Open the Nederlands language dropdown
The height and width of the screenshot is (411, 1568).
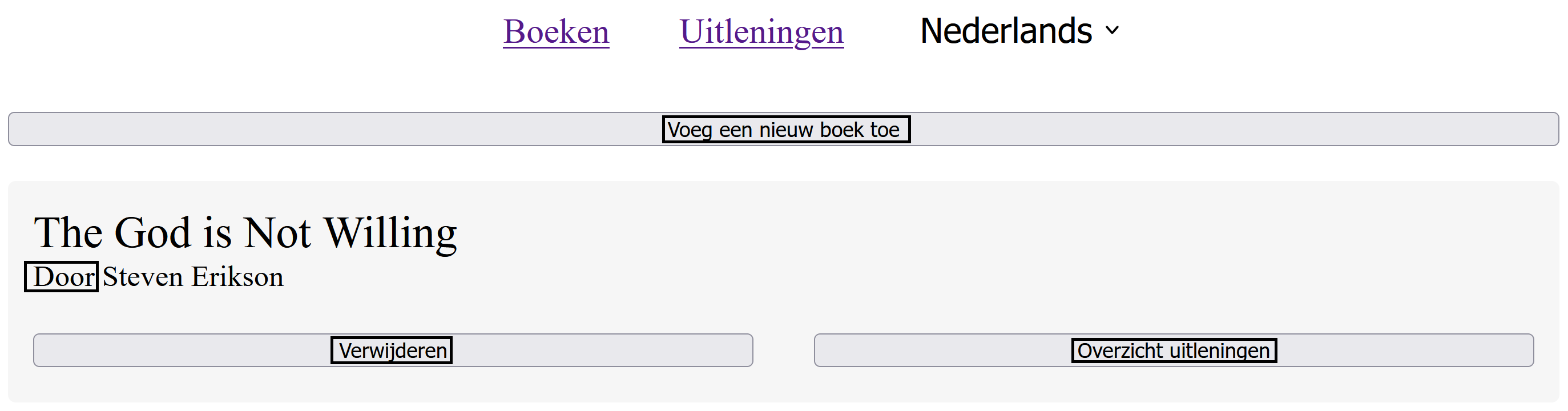click(x=1018, y=30)
